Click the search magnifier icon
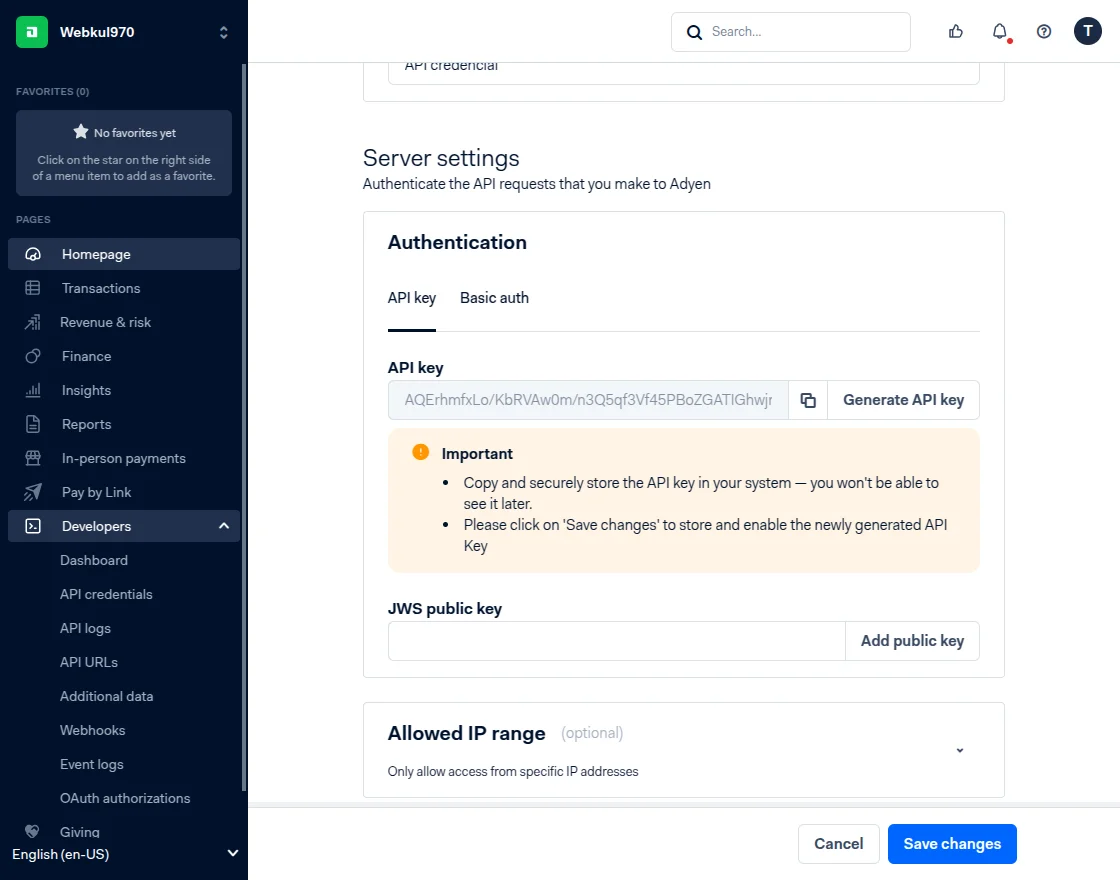 pyautogui.click(x=694, y=32)
